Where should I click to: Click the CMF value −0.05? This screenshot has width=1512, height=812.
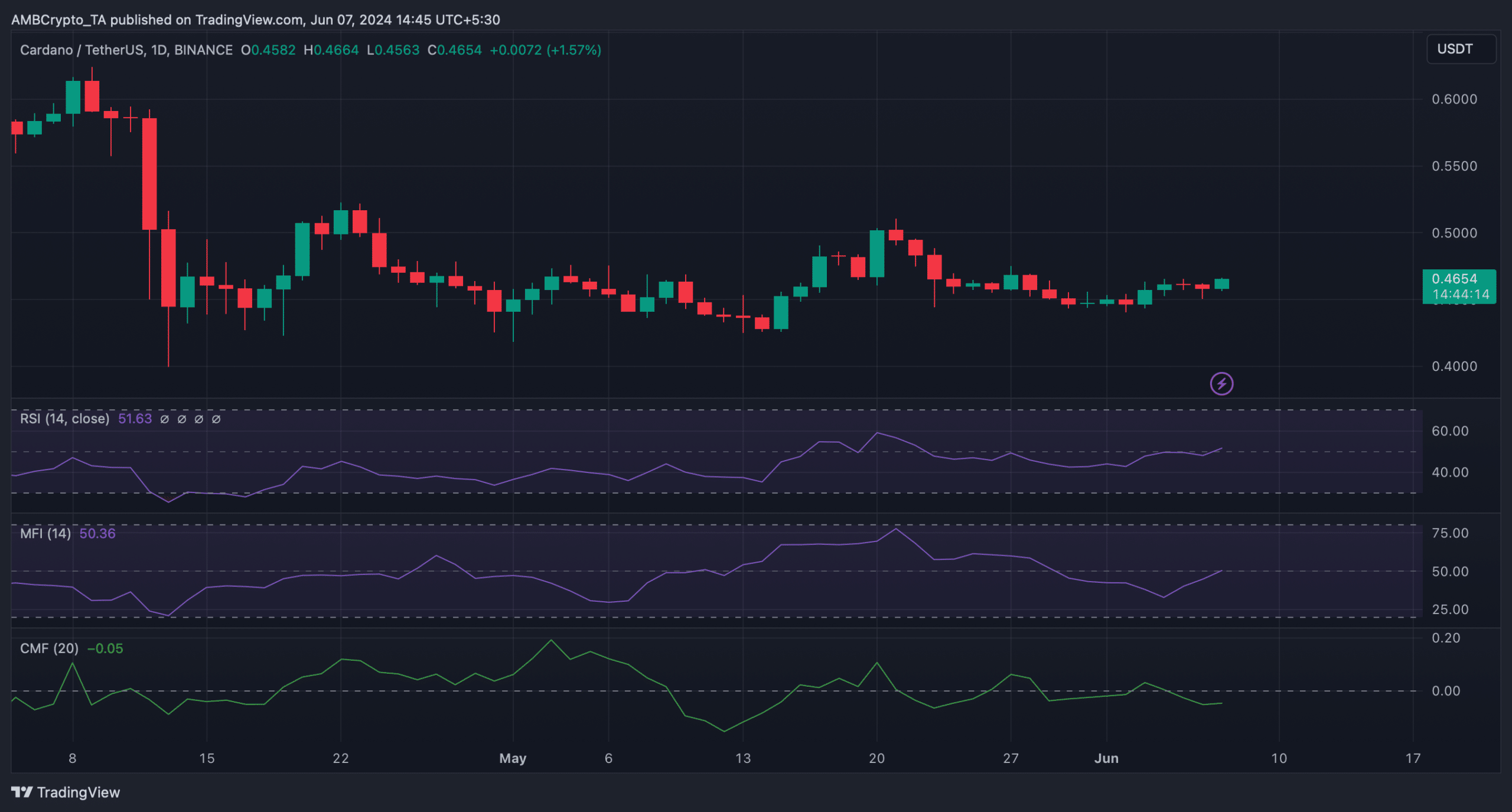point(105,648)
